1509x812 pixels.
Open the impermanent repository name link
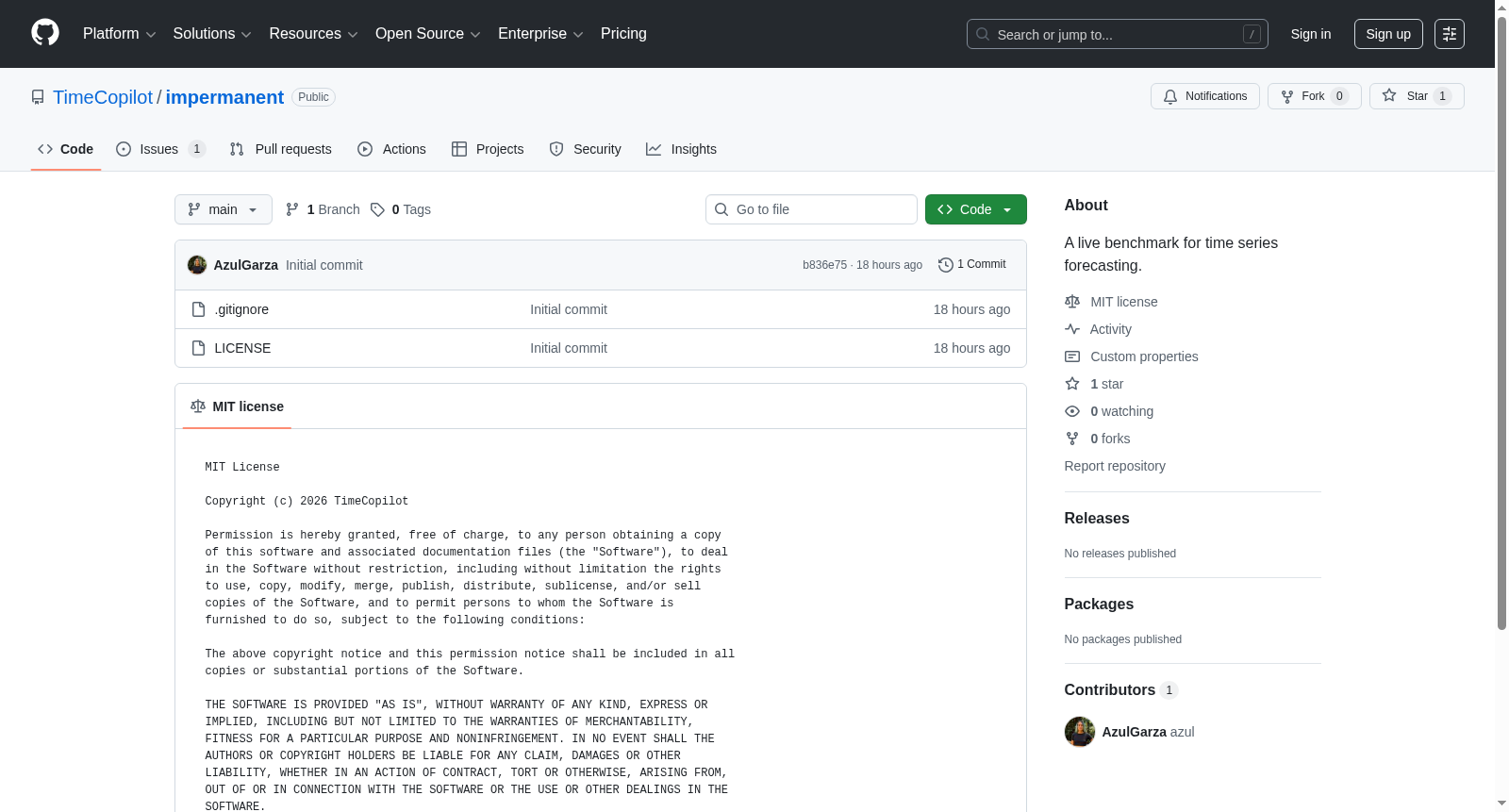coord(224,97)
